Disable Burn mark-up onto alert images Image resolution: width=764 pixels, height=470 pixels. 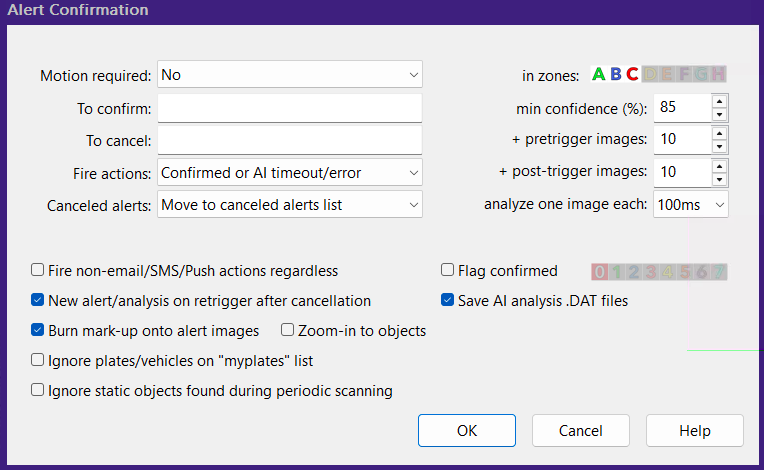(x=38, y=330)
